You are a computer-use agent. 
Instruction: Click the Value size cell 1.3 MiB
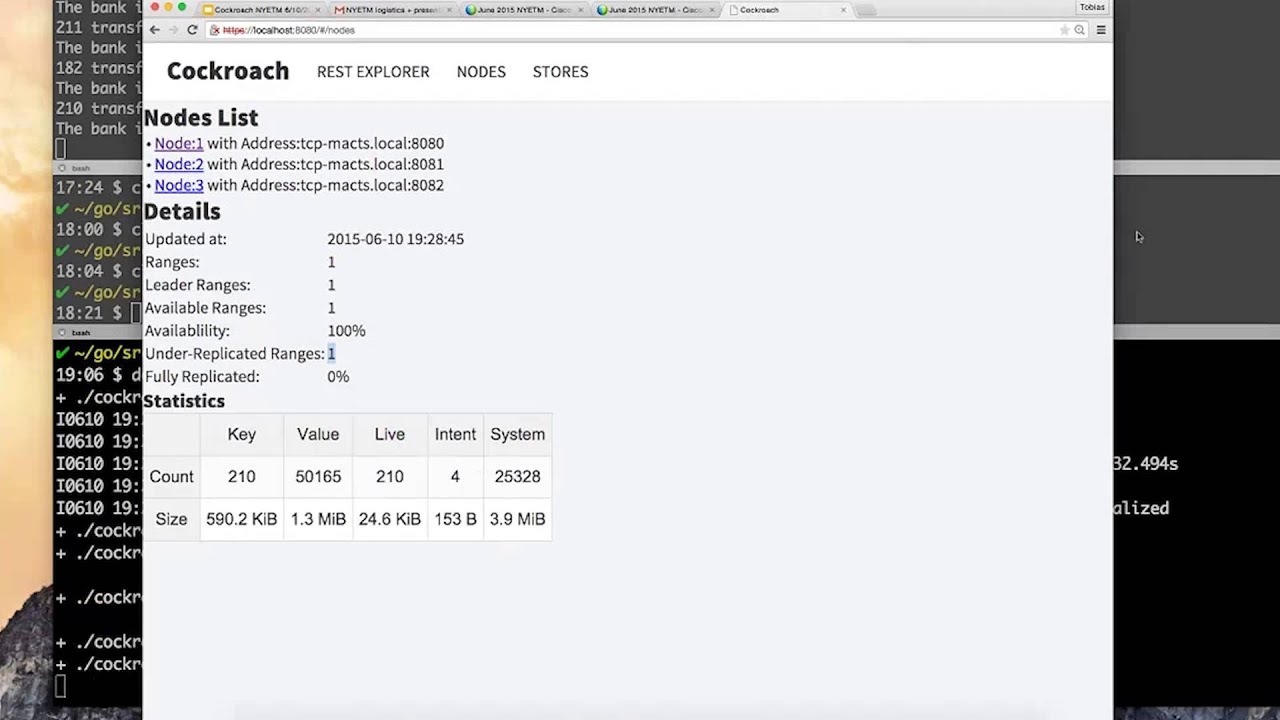[318, 519]
